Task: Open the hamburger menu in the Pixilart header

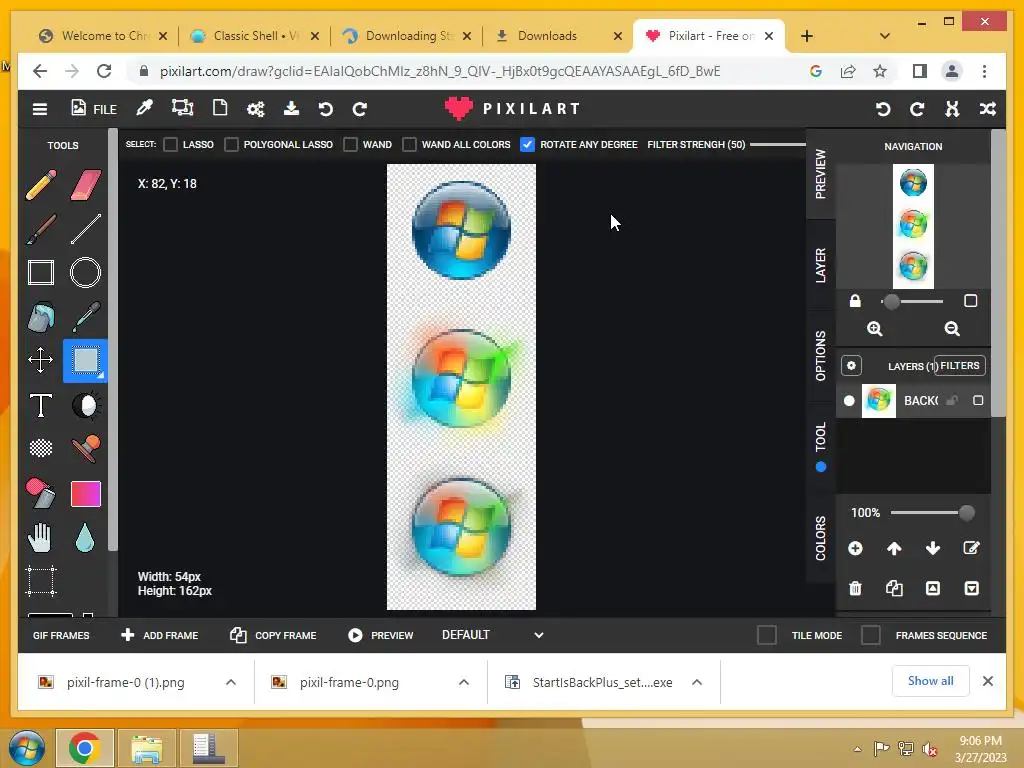Action: 40,109
